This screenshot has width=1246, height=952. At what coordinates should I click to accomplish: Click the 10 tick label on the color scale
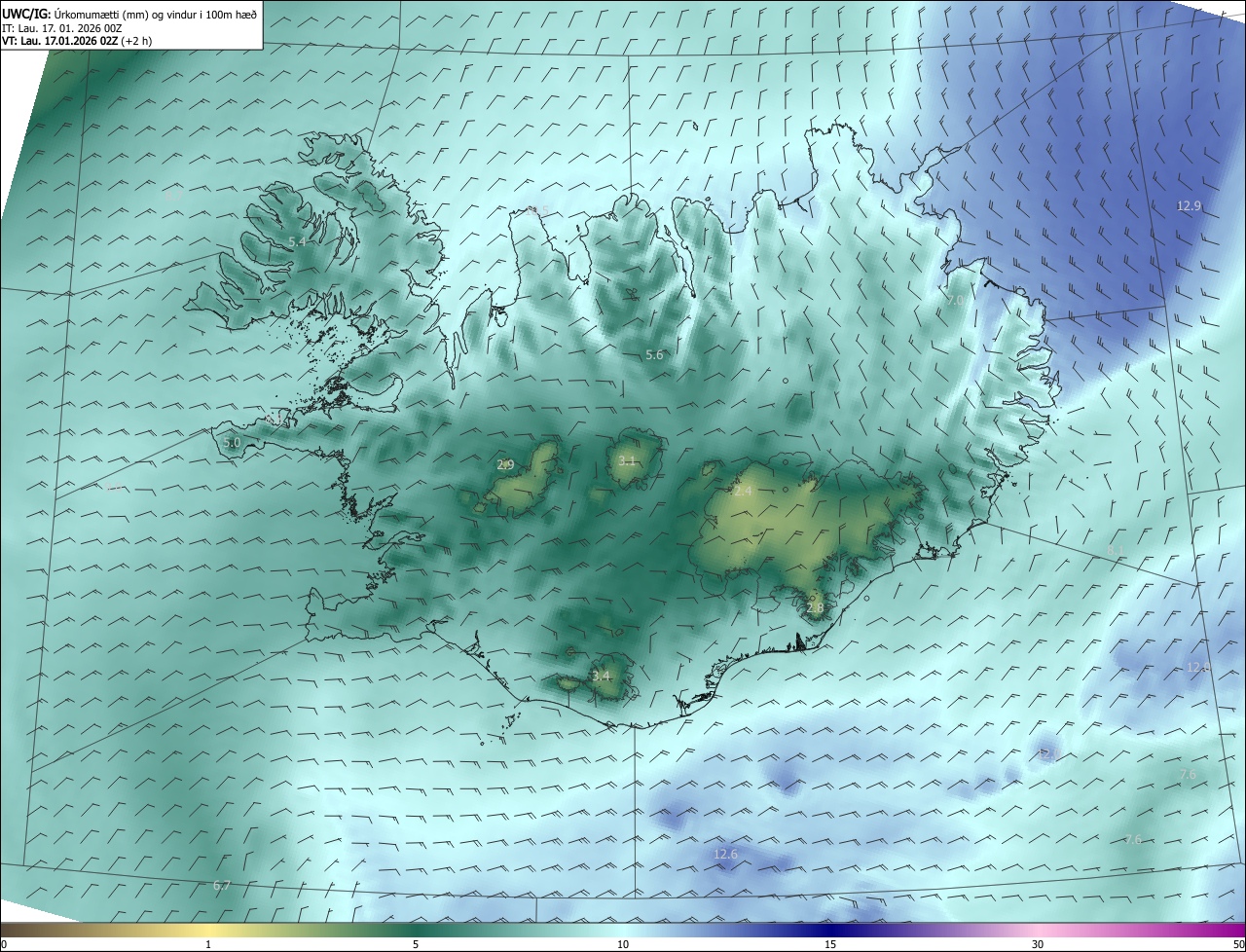click(x=623, y=944)
